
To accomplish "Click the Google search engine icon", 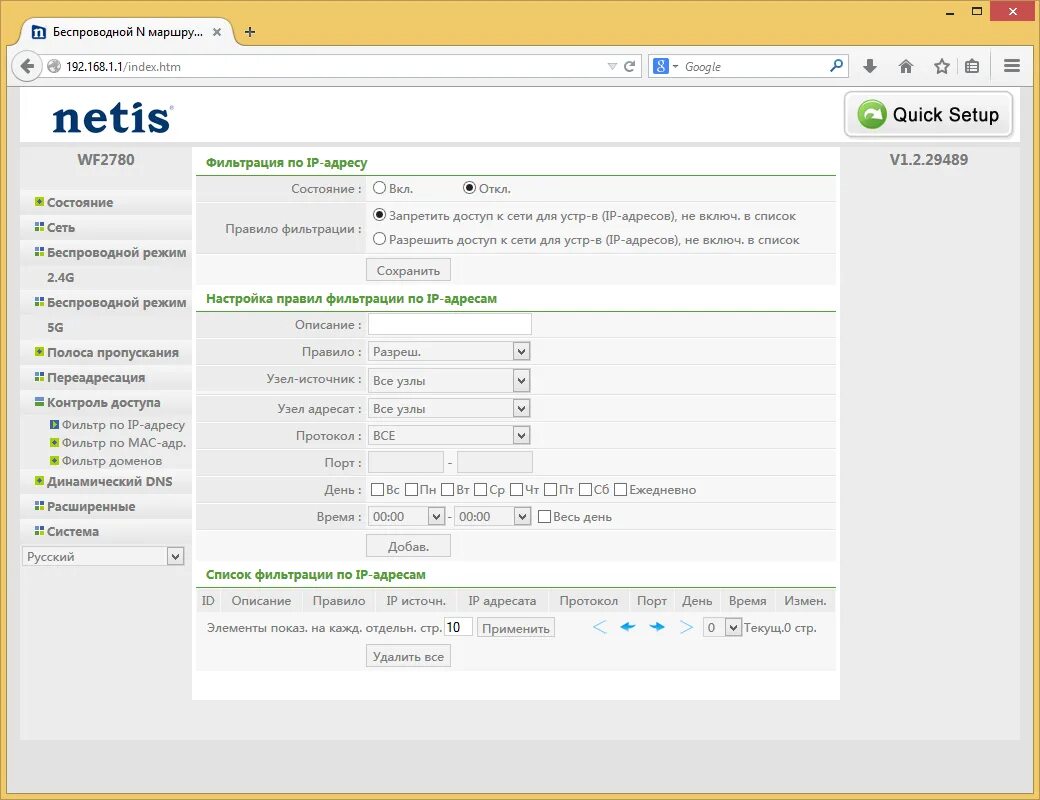I will click(x=661, y=66).
